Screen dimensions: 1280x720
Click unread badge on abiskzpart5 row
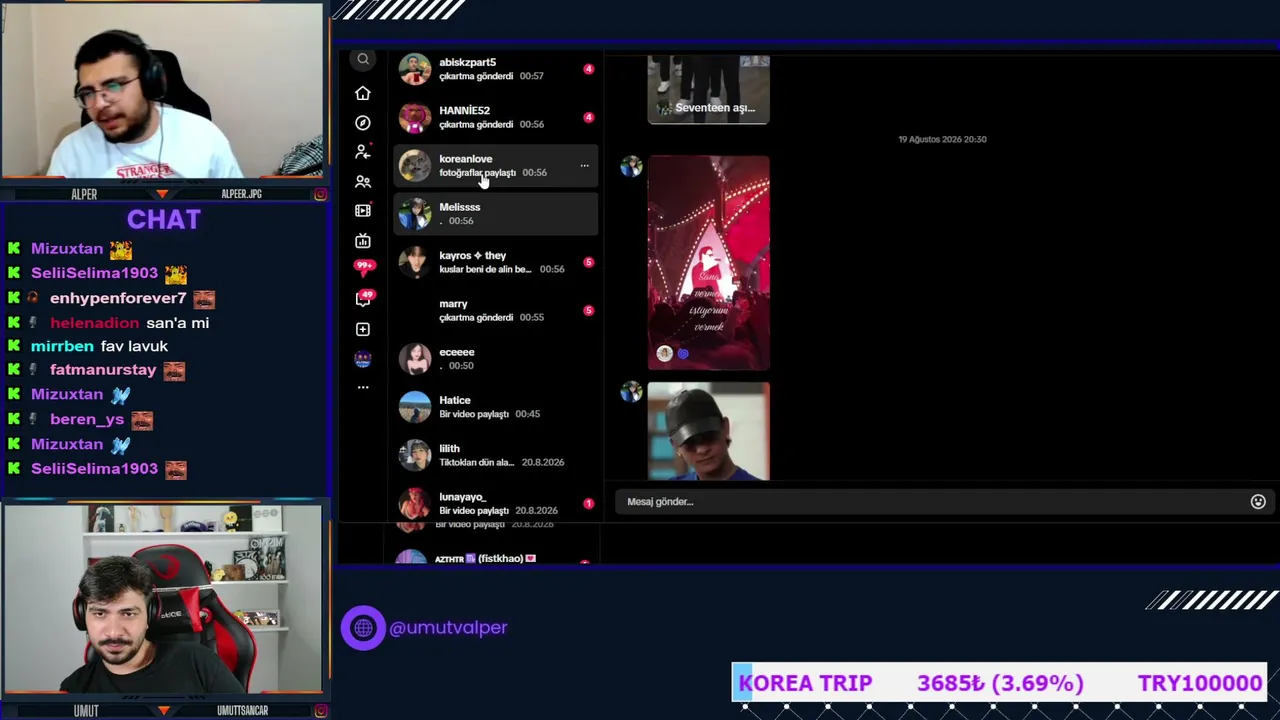coord(588,69)
